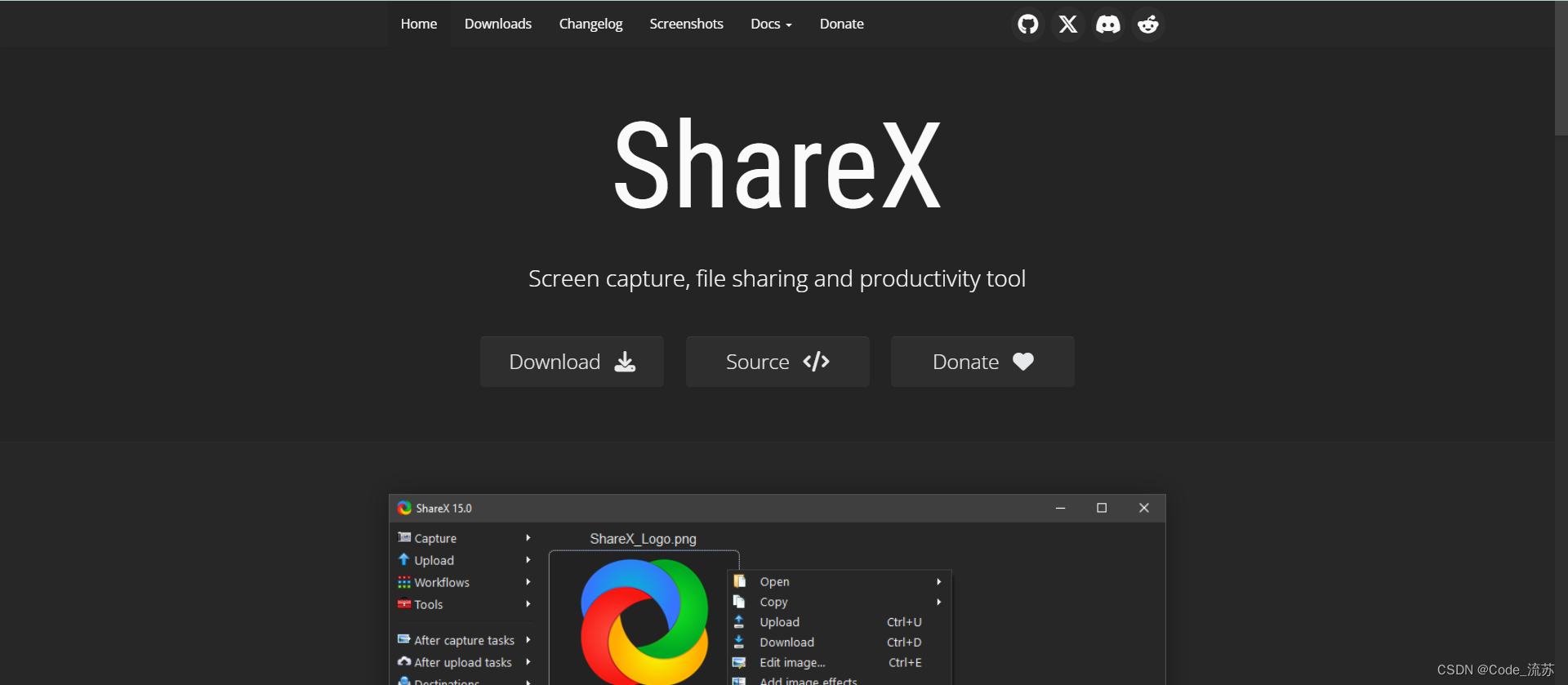Image resolution: width=1568 pixels, height=685 pixels.
Task: Click the large Donate button
Action: click(982, 362)
